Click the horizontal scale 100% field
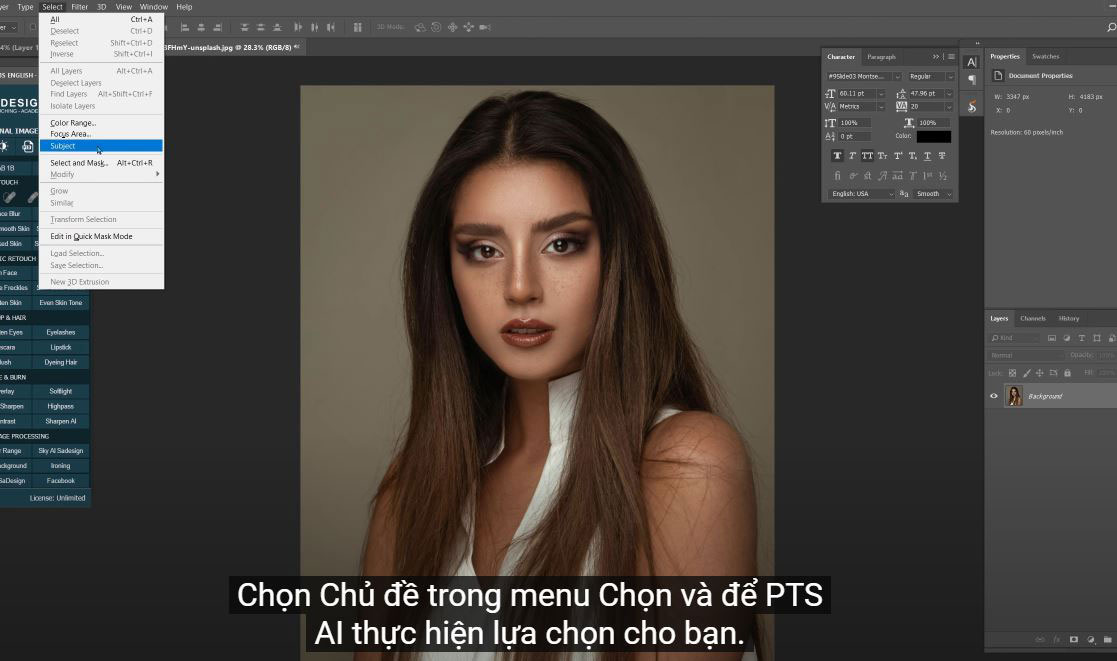The height and width of the screenshot is (661, 1117). point(934,123)
